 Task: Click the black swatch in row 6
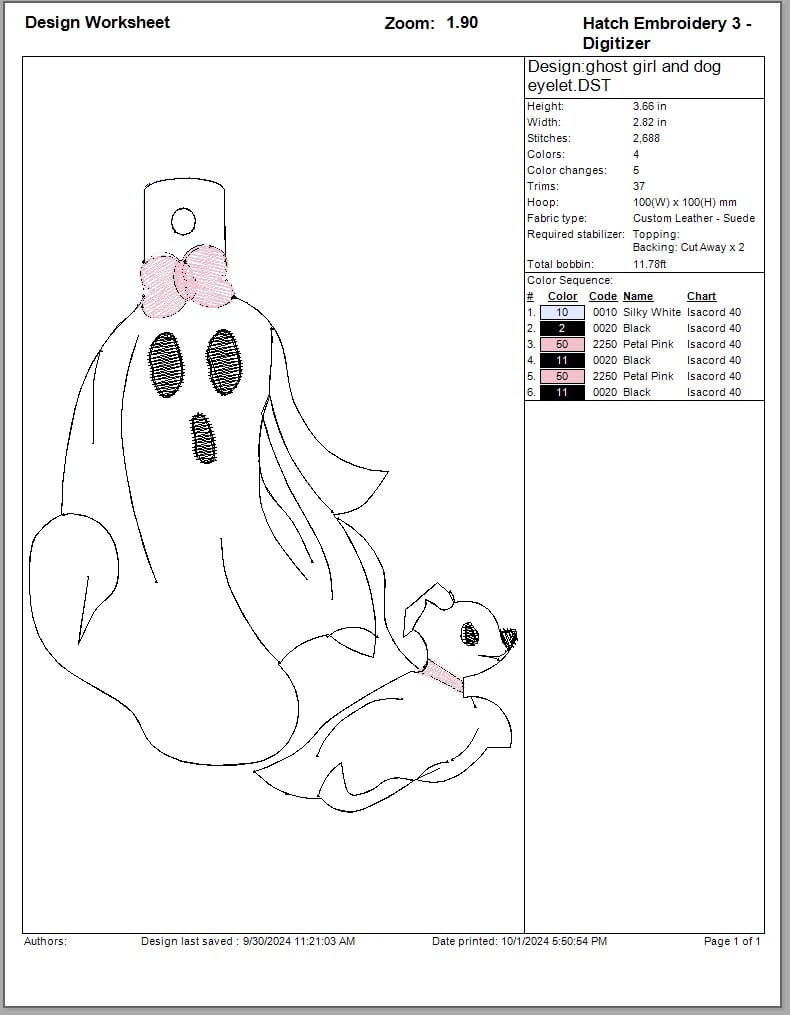point(562,392)
